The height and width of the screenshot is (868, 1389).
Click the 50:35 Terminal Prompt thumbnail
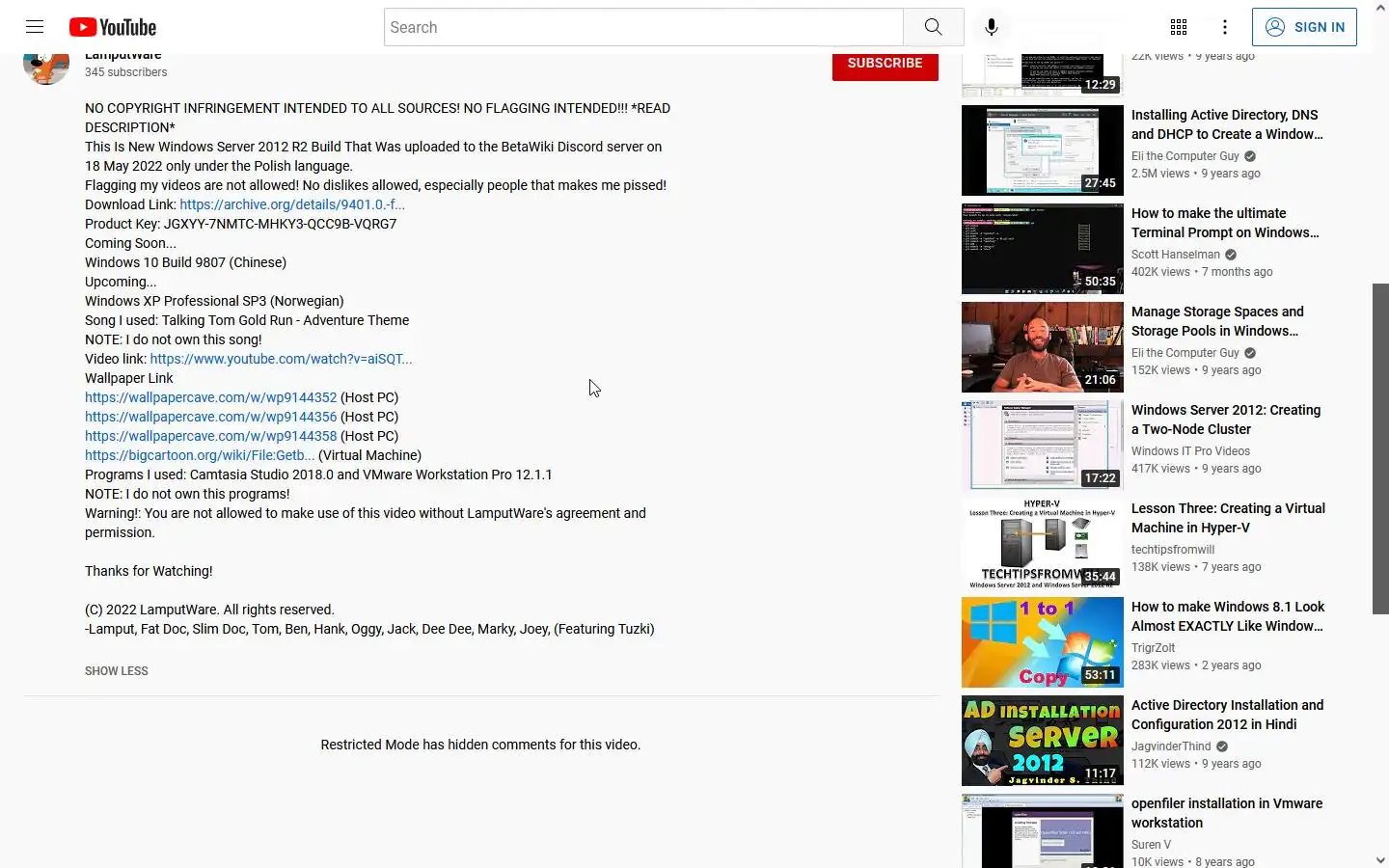tap(1043, 249)
